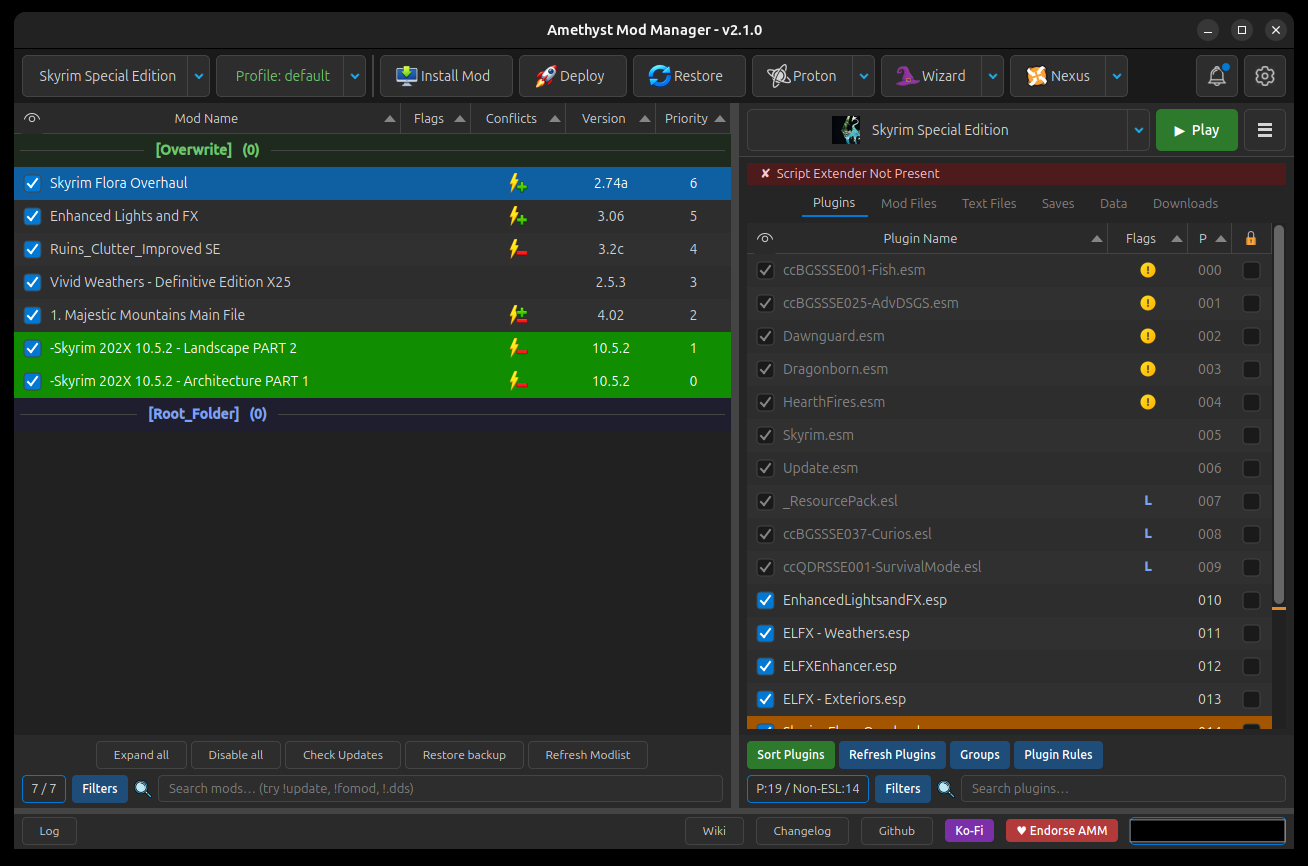
Task: Click the Install Mod button
Action: 446,76
